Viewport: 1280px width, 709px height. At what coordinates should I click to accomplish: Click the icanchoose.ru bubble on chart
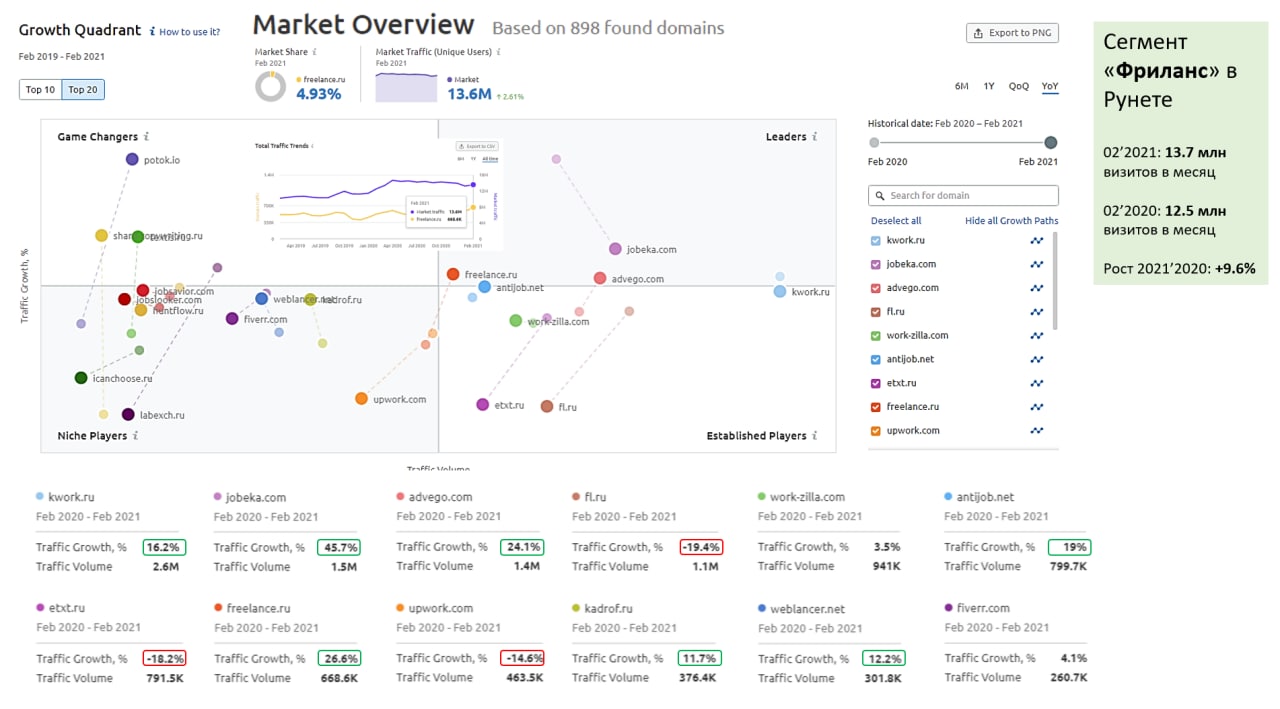coord(81,378)
